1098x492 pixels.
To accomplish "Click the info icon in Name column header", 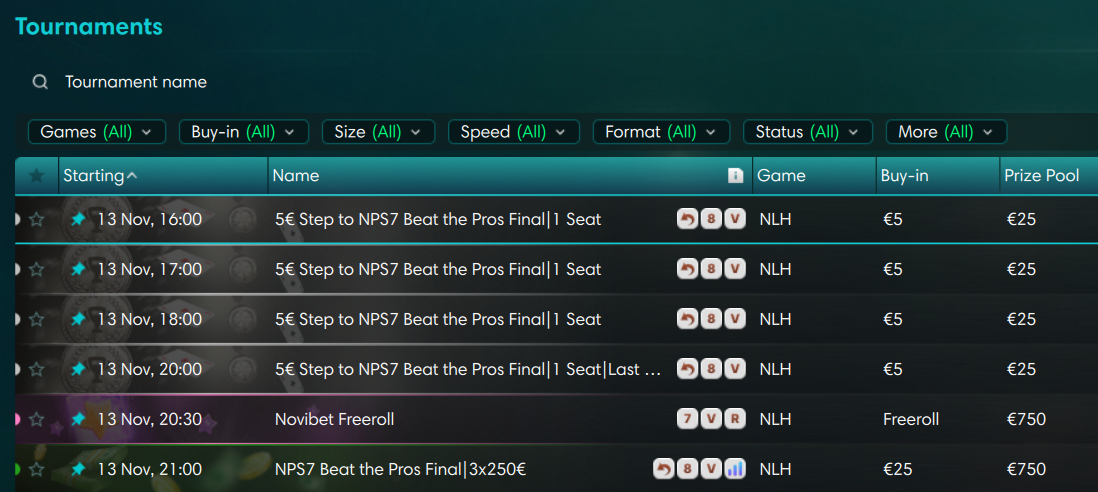I will 735,176.
